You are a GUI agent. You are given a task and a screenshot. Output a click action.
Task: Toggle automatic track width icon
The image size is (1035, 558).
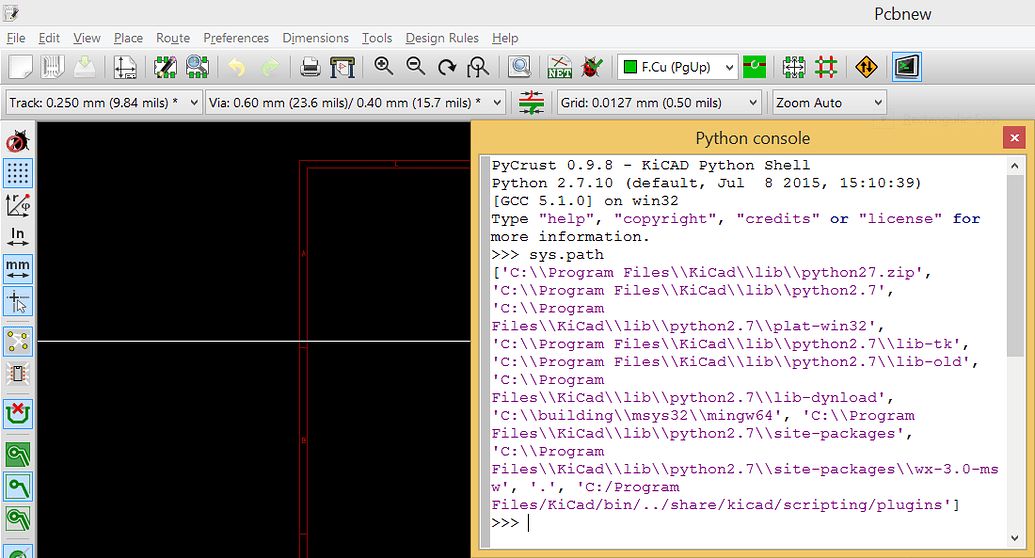pos(531,102)
